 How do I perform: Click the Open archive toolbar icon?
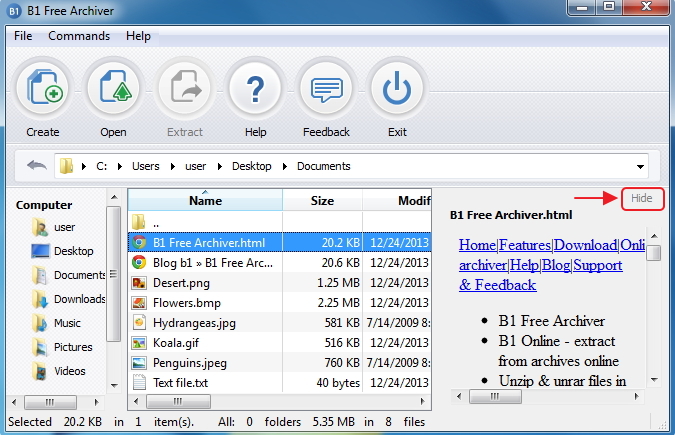(x=114, y=89)
